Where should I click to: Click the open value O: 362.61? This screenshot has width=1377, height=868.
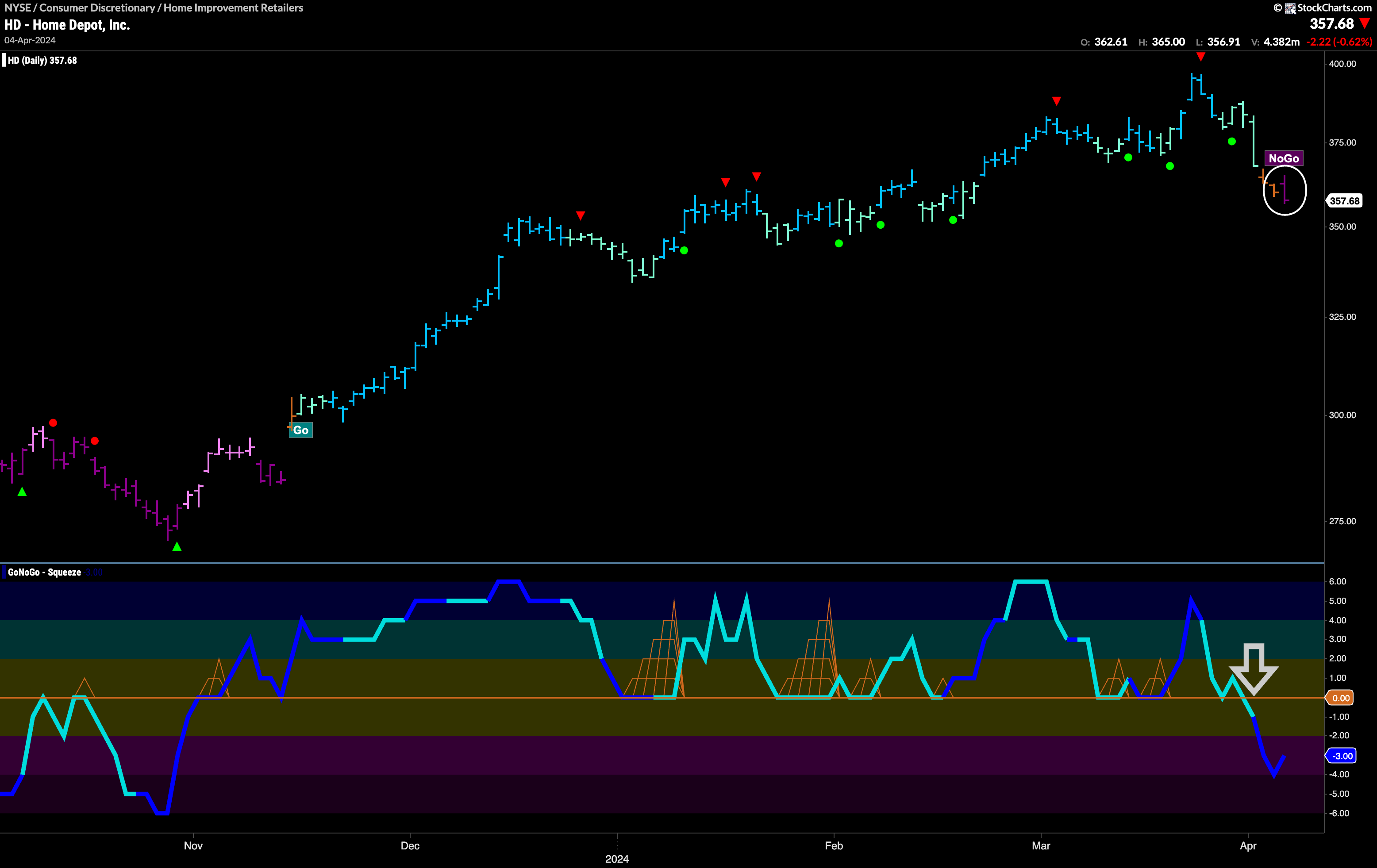(x=1104, y=42)
